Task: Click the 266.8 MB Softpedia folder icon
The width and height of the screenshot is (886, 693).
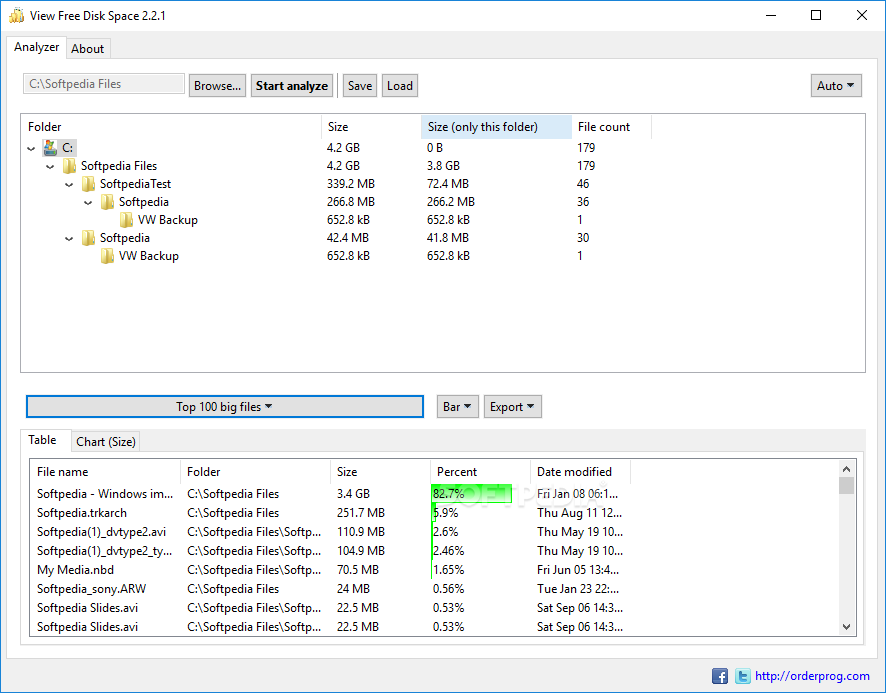Action: click(x=107, y=202)
